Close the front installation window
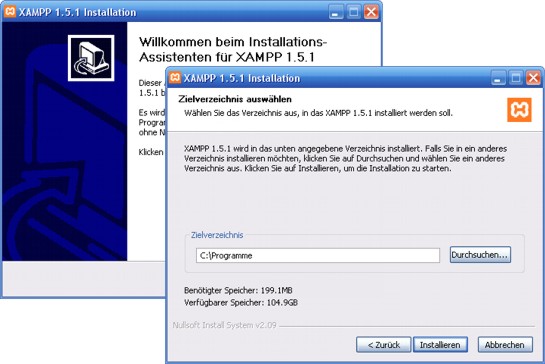Viewport: 545px width, 364px height. [x=533, y=78]
